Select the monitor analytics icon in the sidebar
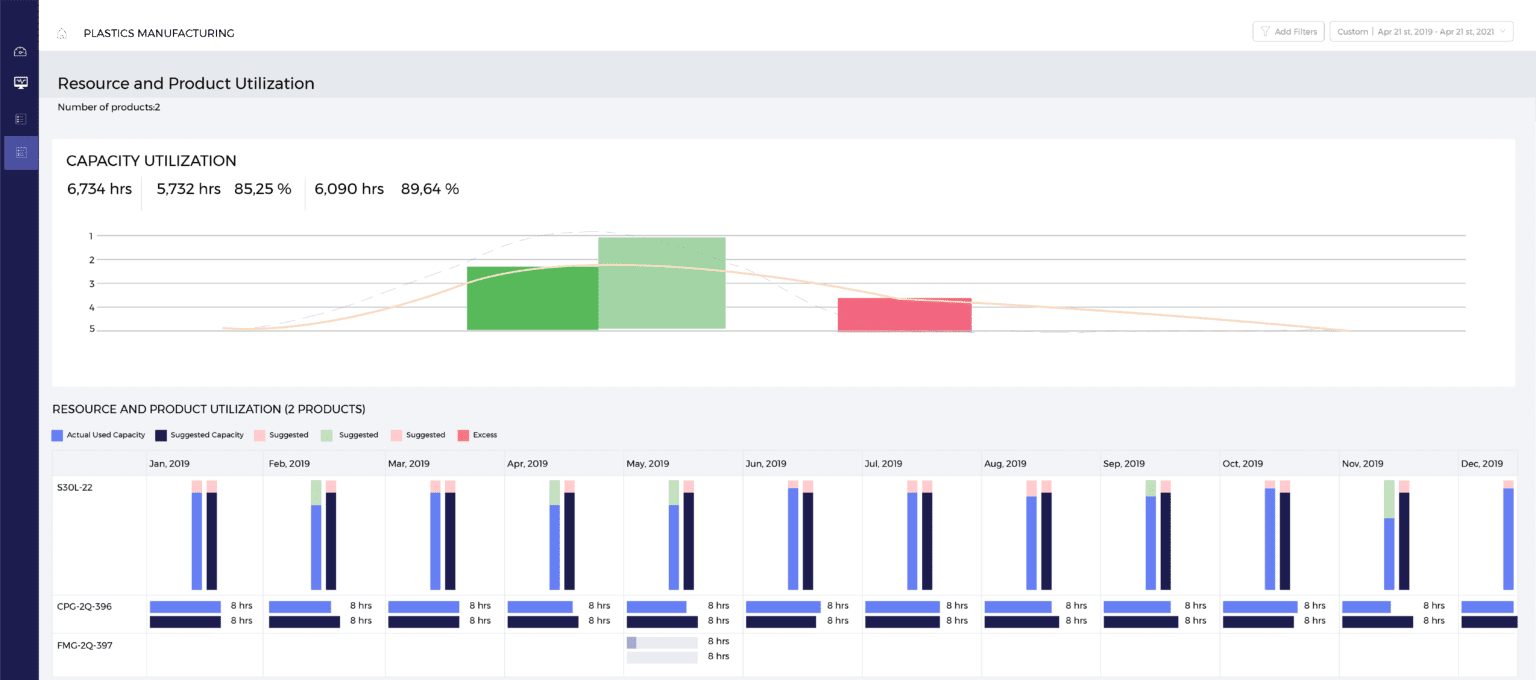 [x=20, y=83]
